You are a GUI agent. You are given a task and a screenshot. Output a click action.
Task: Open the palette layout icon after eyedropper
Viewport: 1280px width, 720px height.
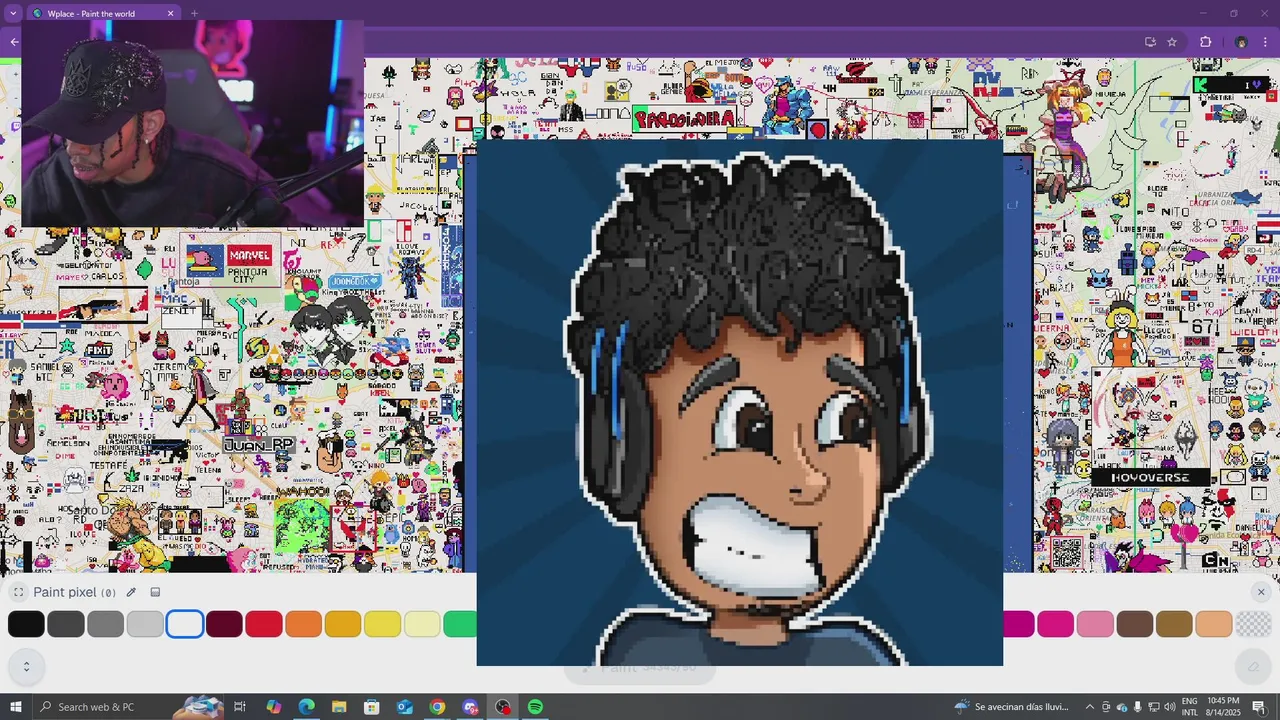click(155, 592)
